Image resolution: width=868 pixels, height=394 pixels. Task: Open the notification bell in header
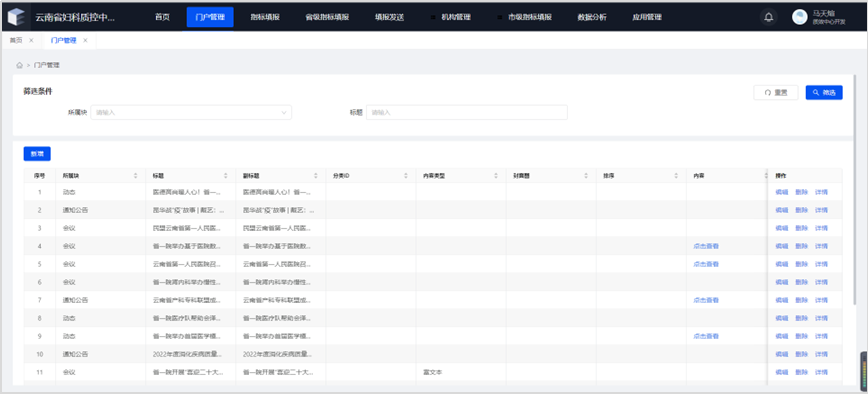tap(768, 17)
